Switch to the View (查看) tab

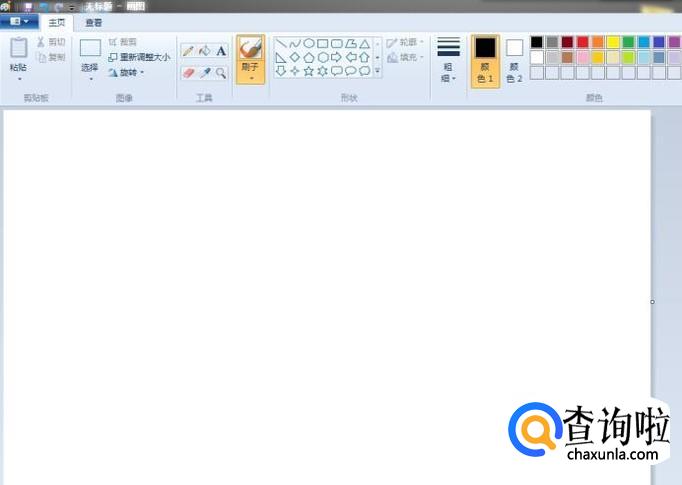93,22
